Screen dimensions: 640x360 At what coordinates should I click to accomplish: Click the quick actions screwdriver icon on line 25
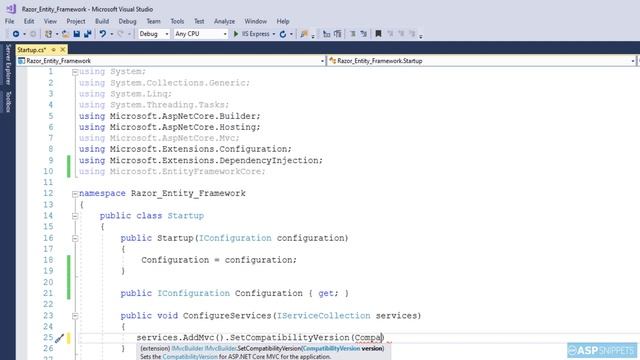click(x=59, y=338)
